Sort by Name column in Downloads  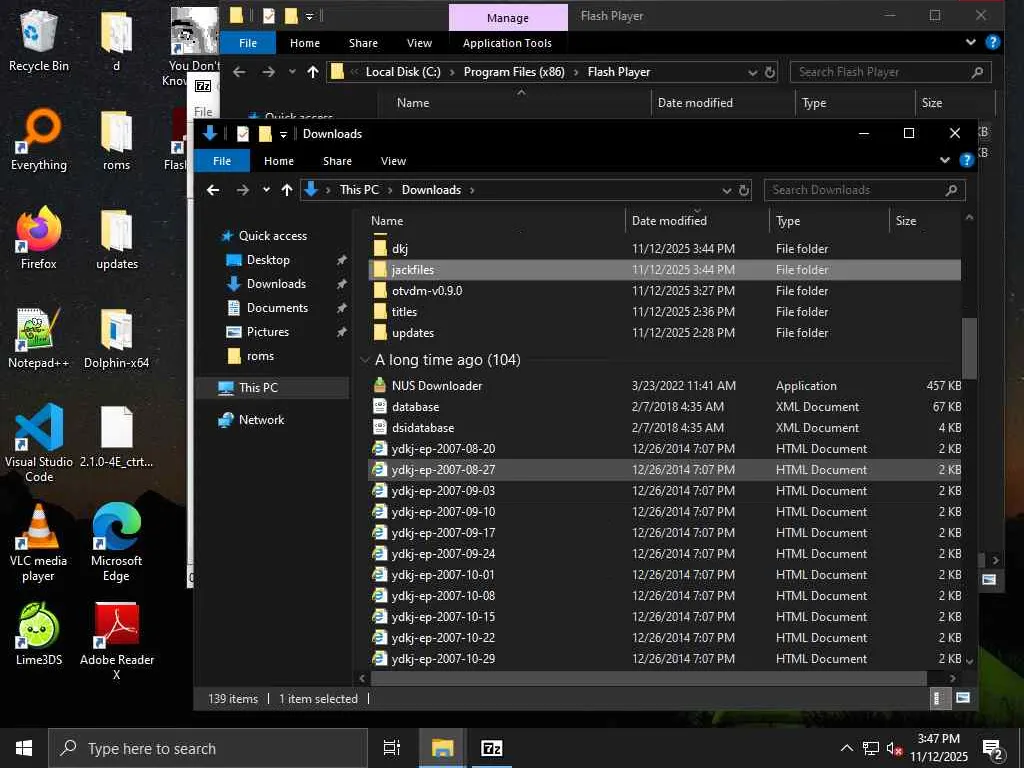(387, 221)
